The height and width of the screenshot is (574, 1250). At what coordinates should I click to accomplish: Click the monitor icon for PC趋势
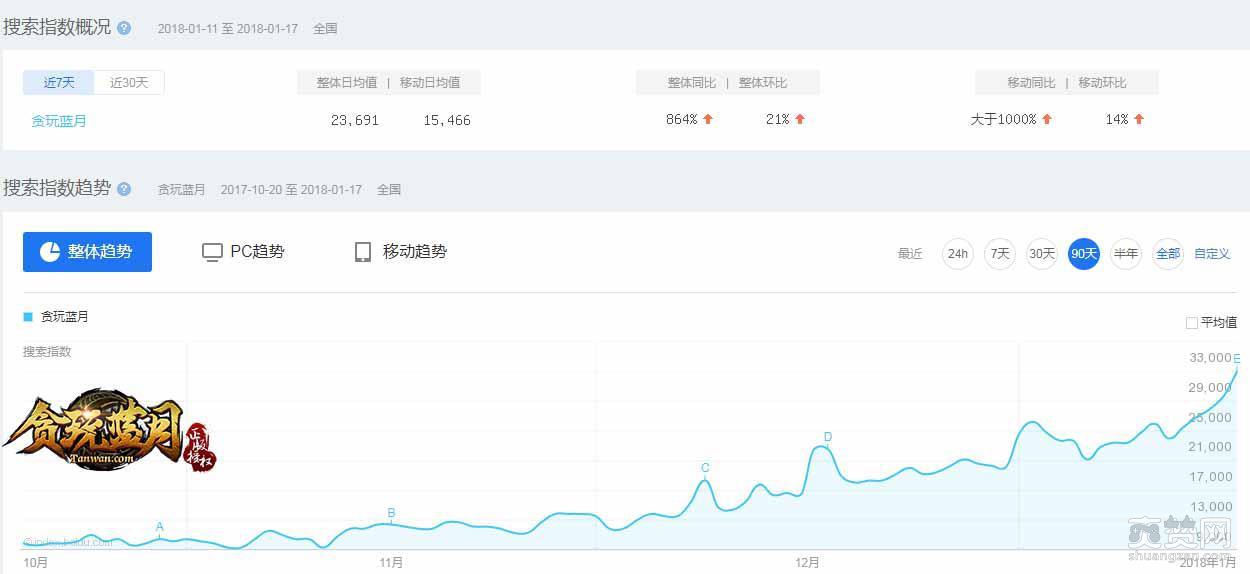pos(212,252)
